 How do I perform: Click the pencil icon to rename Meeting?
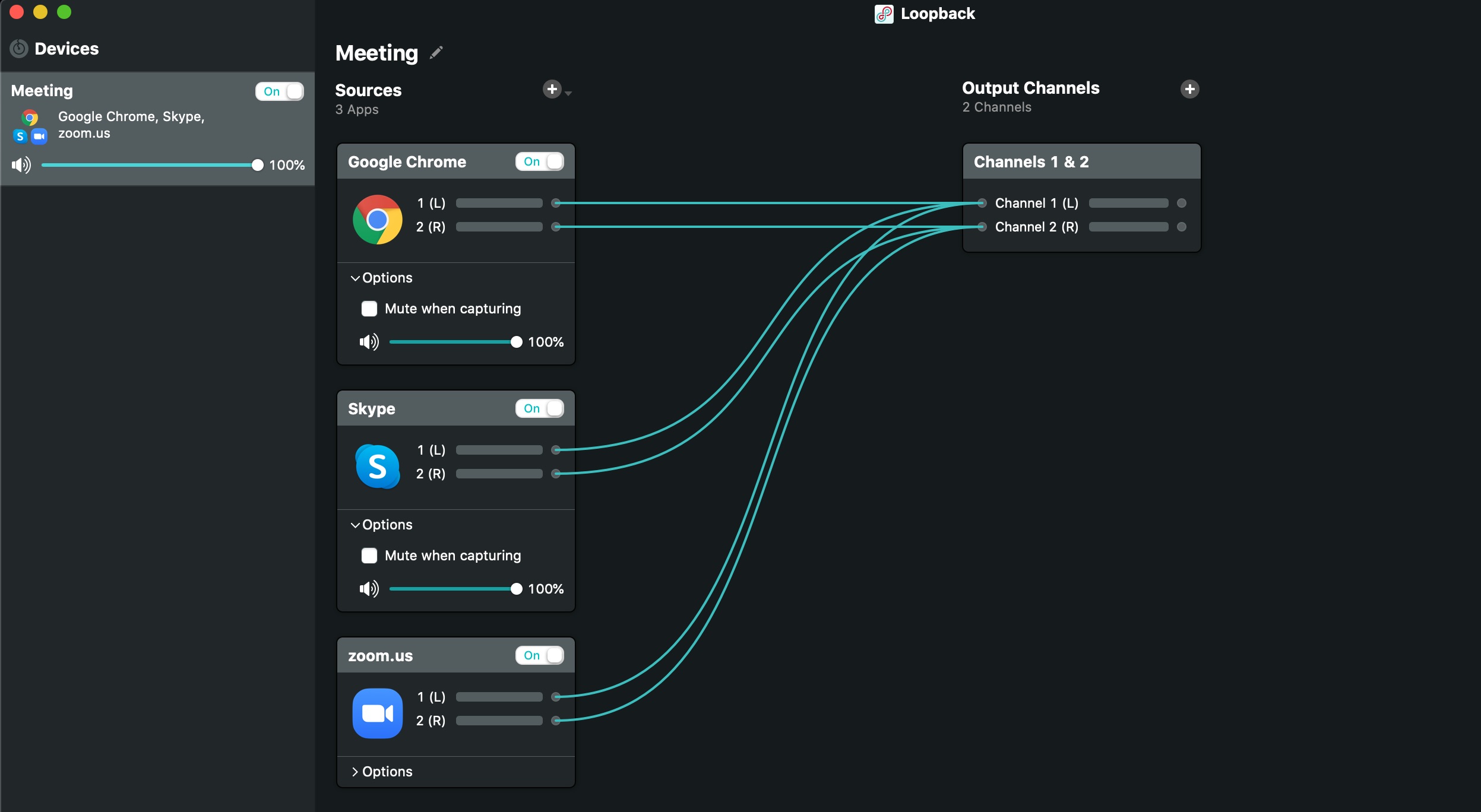tap(436, 53)
